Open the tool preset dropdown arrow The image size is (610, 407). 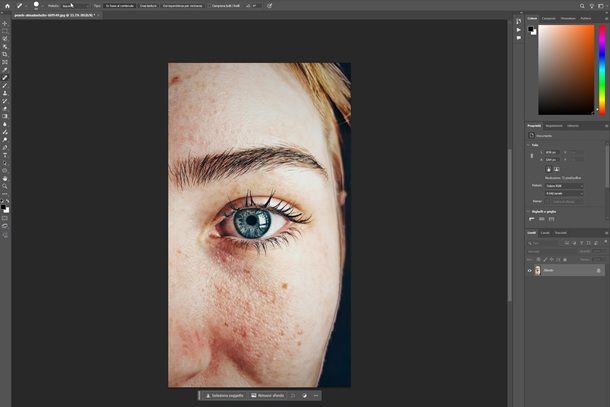(26, 6)
